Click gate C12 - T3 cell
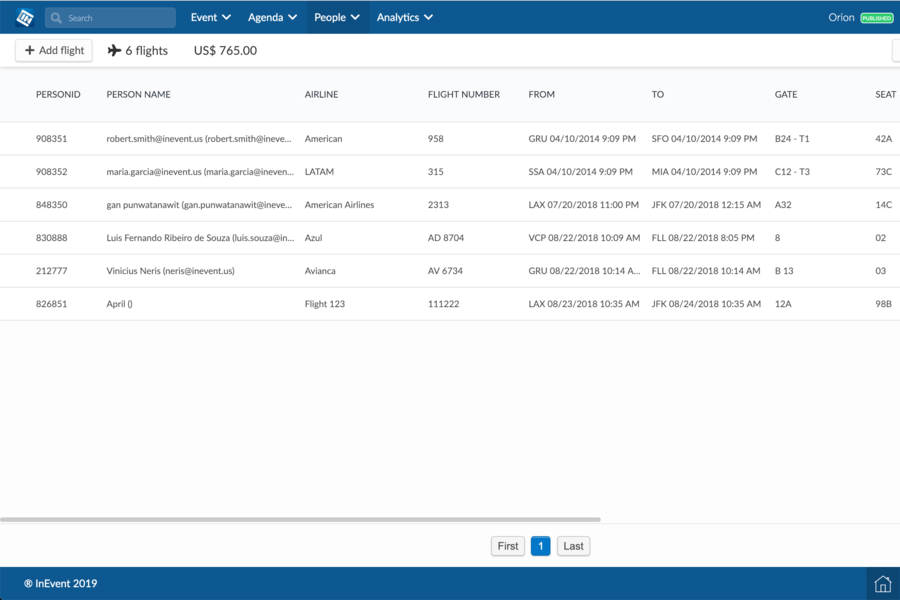Image resolution: width=900 pixels, height=600 pixels. coord(792,172)
